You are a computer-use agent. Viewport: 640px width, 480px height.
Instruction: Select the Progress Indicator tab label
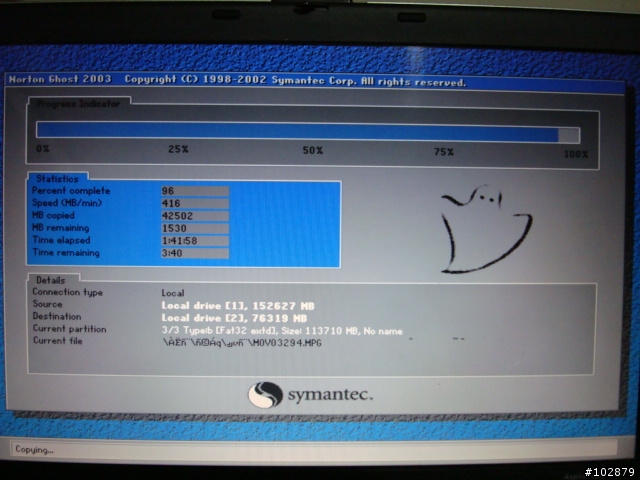coord(78,103)
